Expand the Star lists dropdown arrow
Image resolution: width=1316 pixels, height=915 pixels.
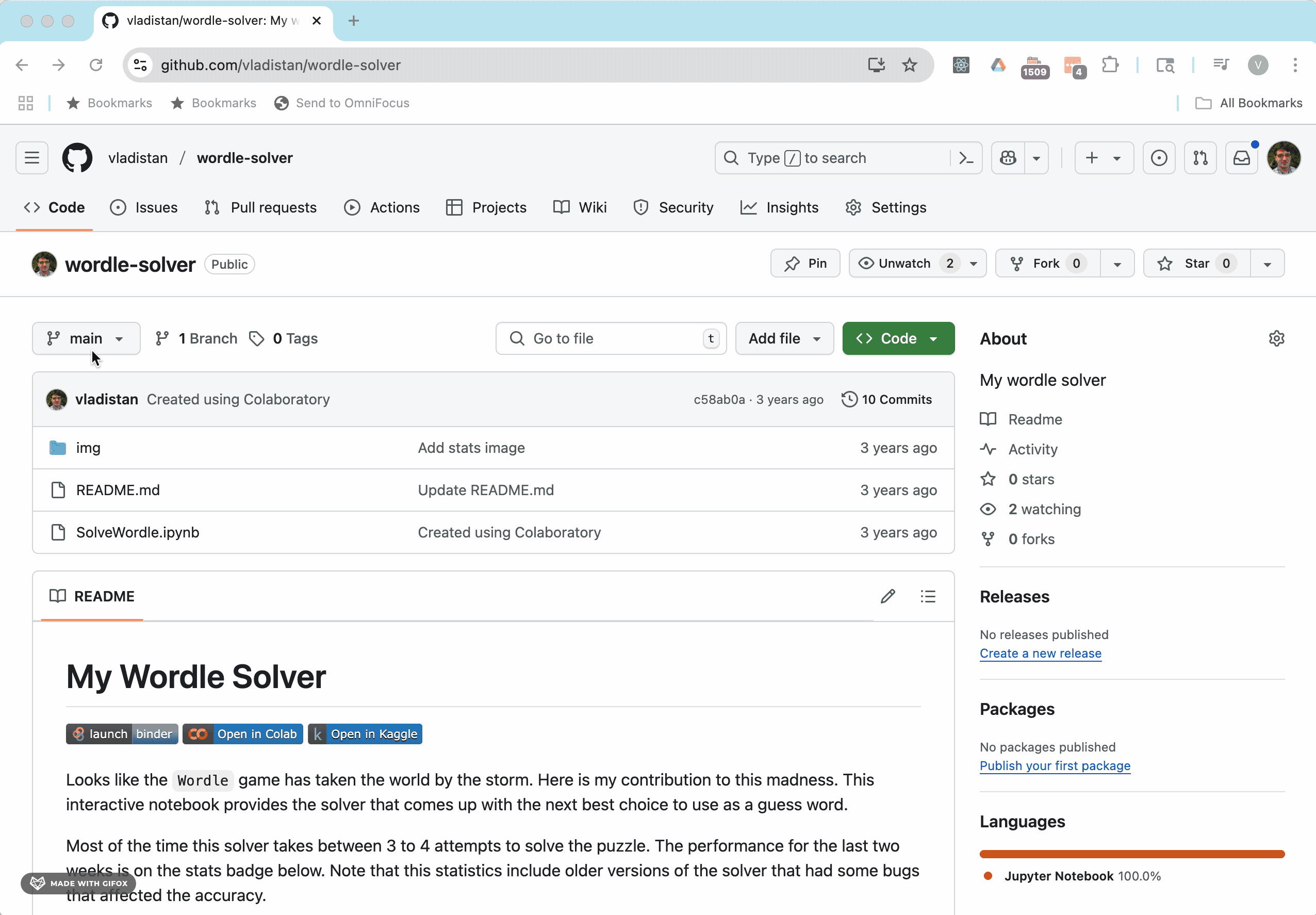(x=1268, y=264)
